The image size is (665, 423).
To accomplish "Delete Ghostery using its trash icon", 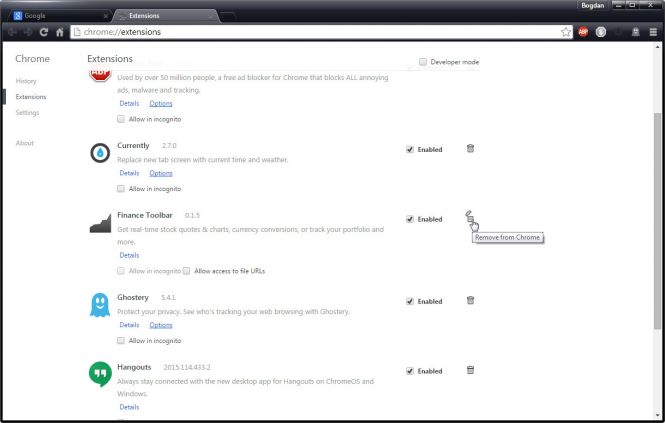I will coord(470,300).
